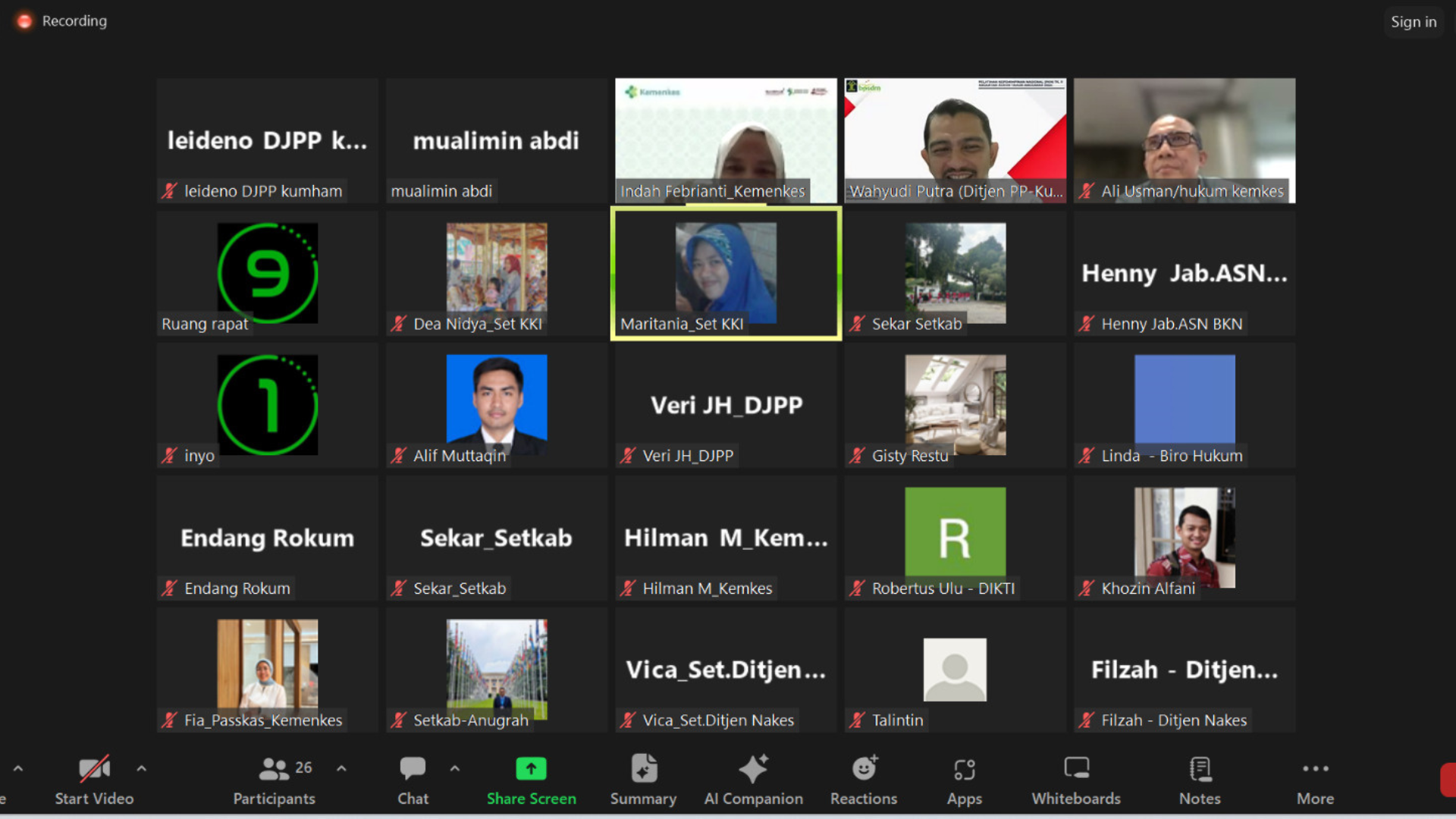Screen dimensions: 1456x819
Task: Click the muted mic icon on Veri JH_DJPP
Action: pos(628,456)
